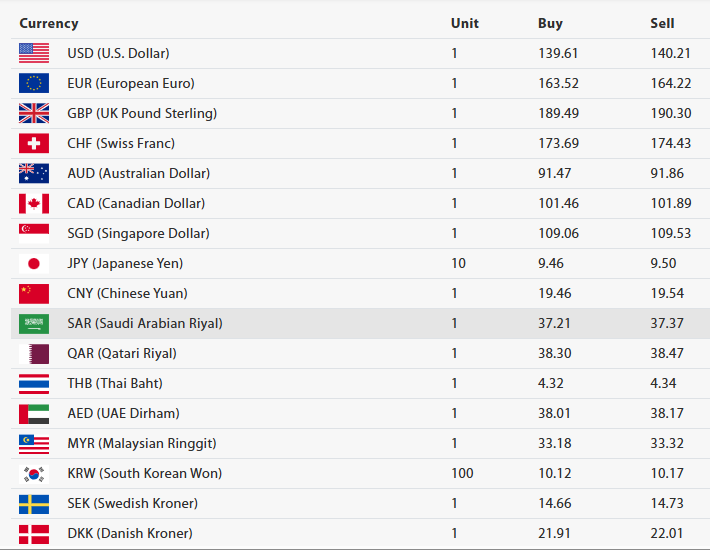Click the European Union flag icon
This screenshot has height=550, width=710.
click(x=33, y=83)
